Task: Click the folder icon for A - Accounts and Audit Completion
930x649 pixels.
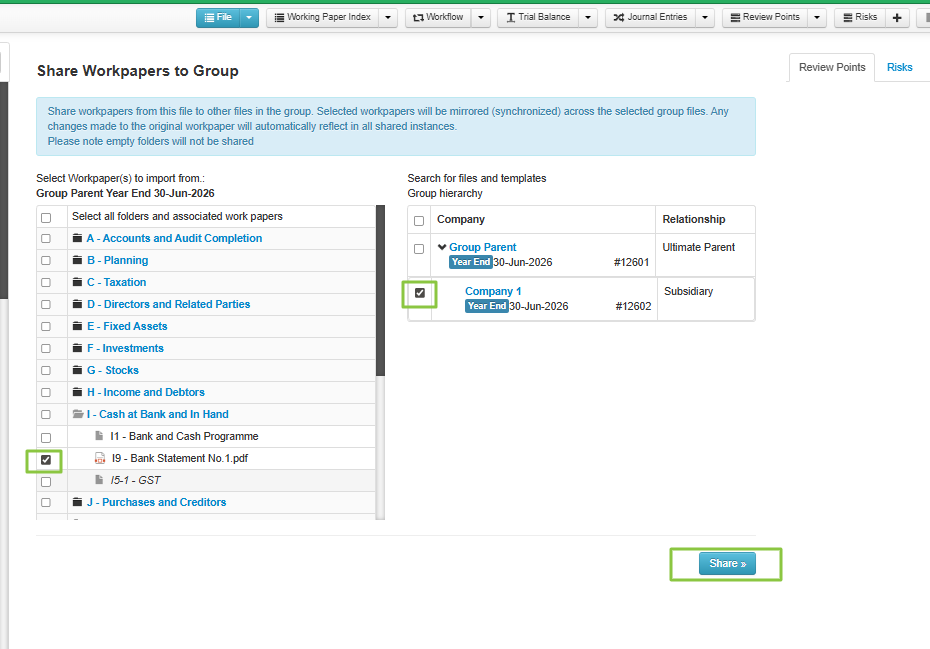Action: [77, 239]
